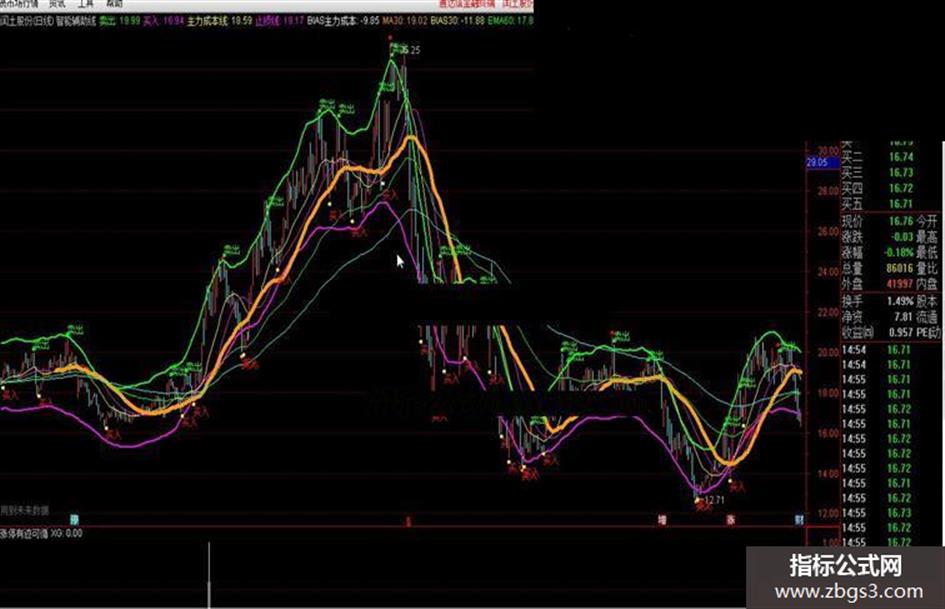The image size is (945, 609).
Task: Click the 主力成本线 18.59 indicator label
Action: (x=219, y=21)
